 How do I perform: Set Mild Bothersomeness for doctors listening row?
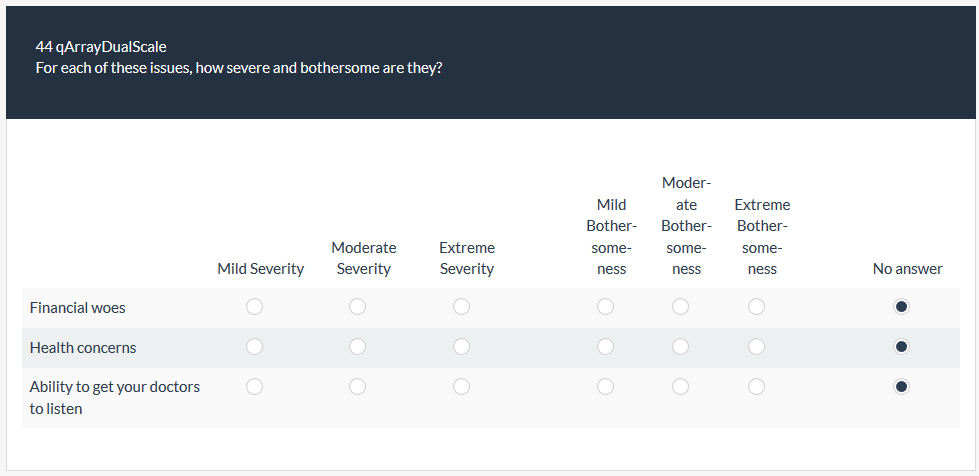coord(605,386)
